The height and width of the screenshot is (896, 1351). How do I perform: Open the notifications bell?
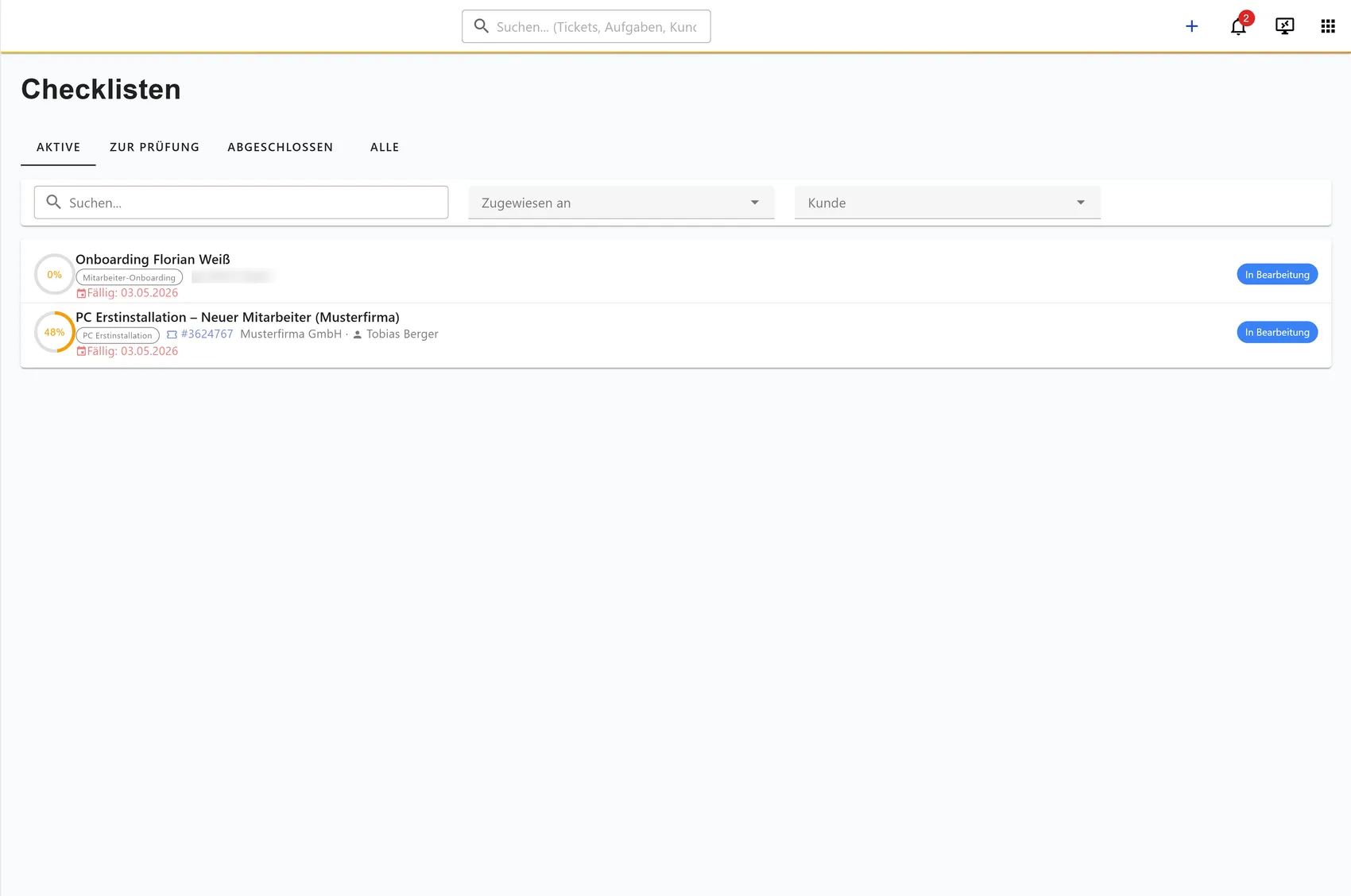1237,27
